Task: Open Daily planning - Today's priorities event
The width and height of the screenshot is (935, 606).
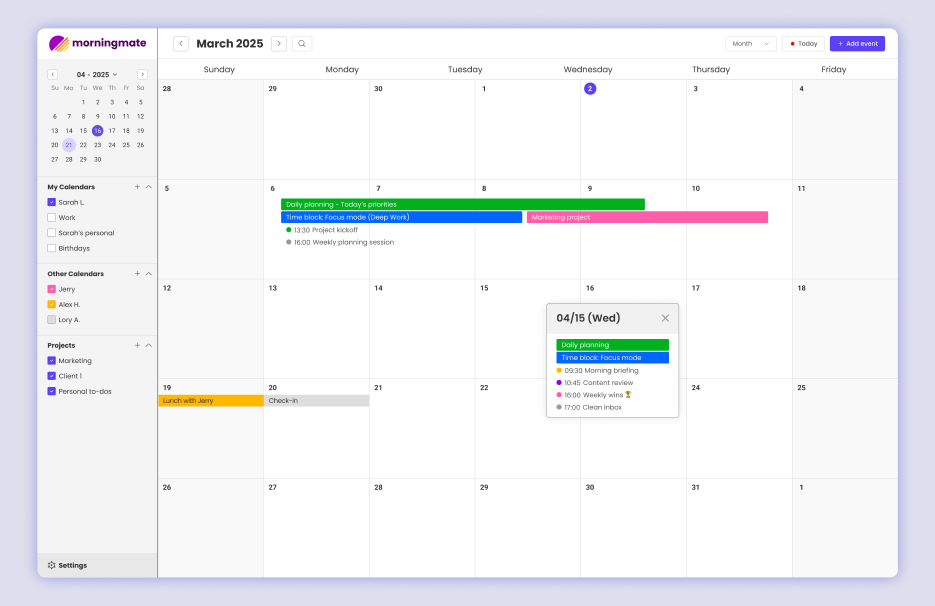Action: click(463, 205)
